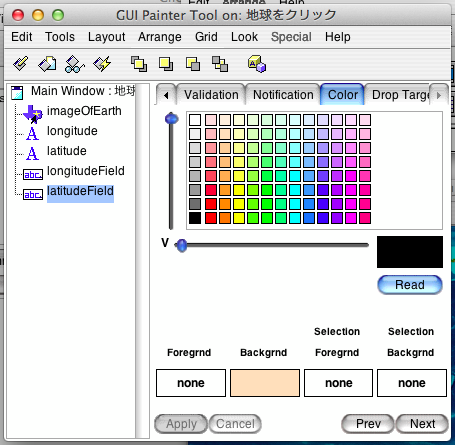The image size is (455, 445).
Task: Click the abc input icon beside latitudeField
Action: click(33, 194)
